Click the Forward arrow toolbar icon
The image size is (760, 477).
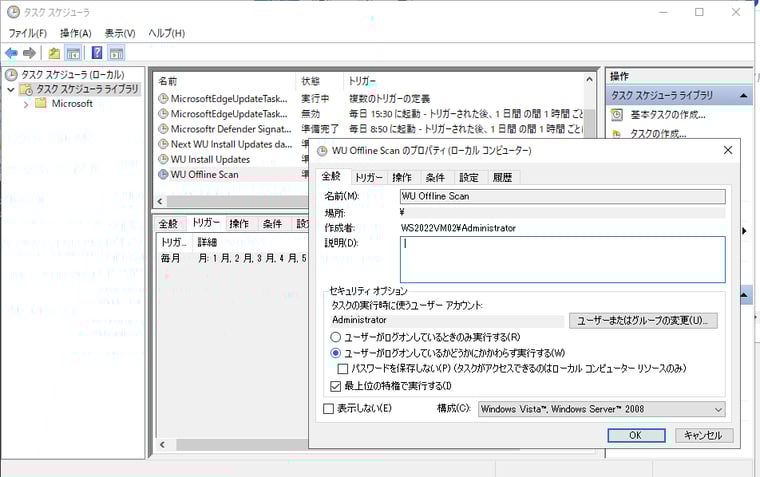(x=30, y=53)
